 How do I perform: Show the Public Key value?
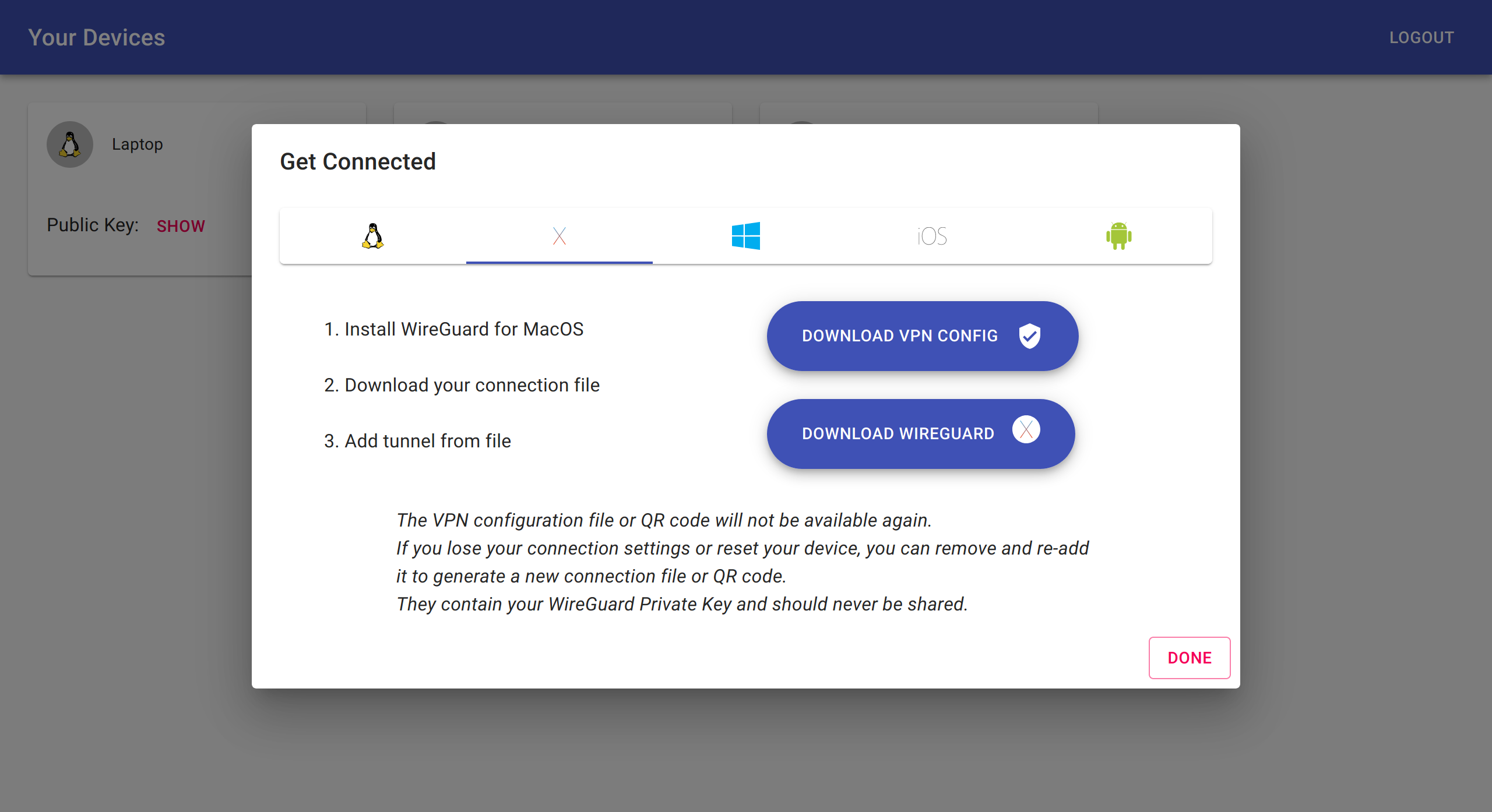pyautogui.click(x=180, y=226)
